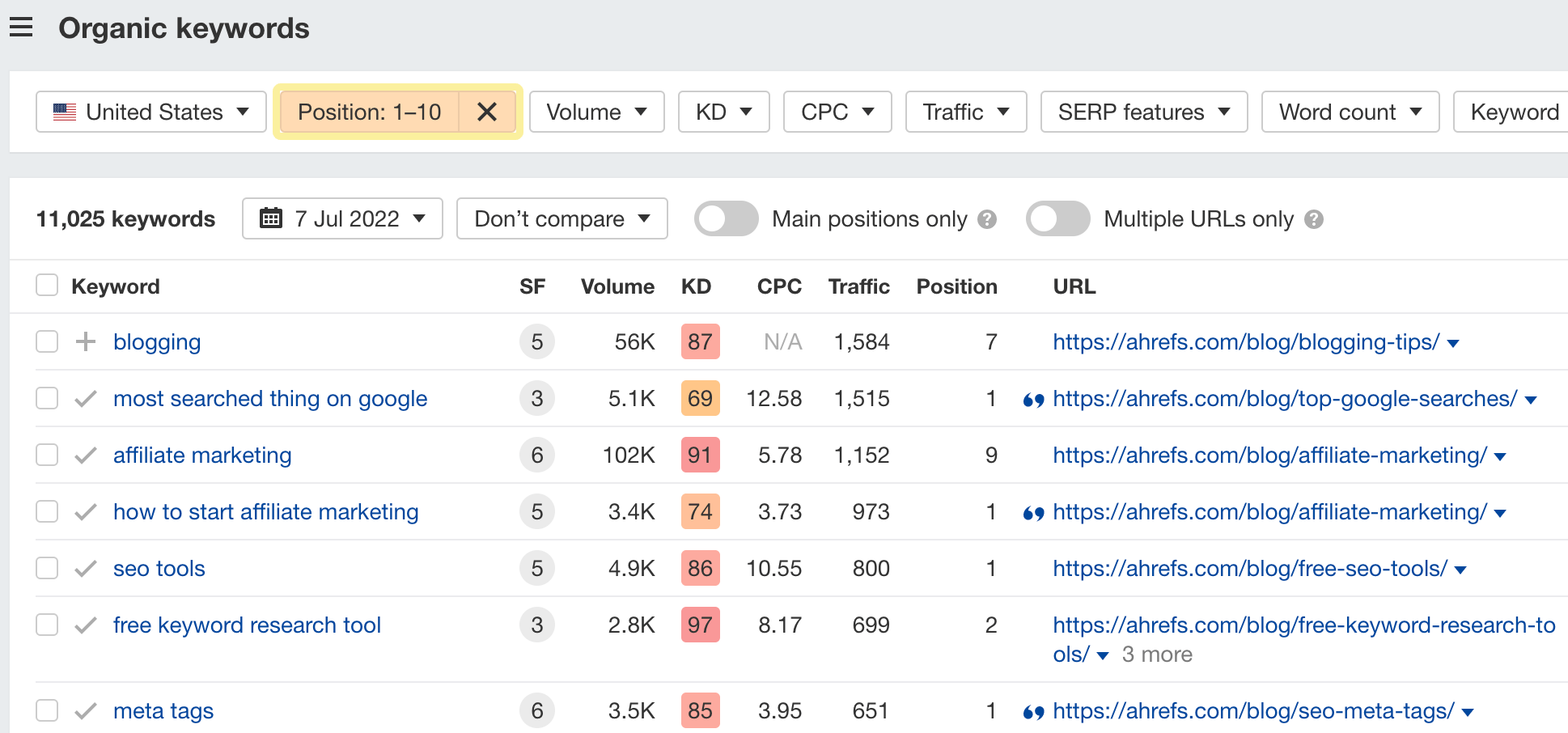1568x733 pixels.
Task: Remove the Position 1–10 filter
Action: pos(487,112)
